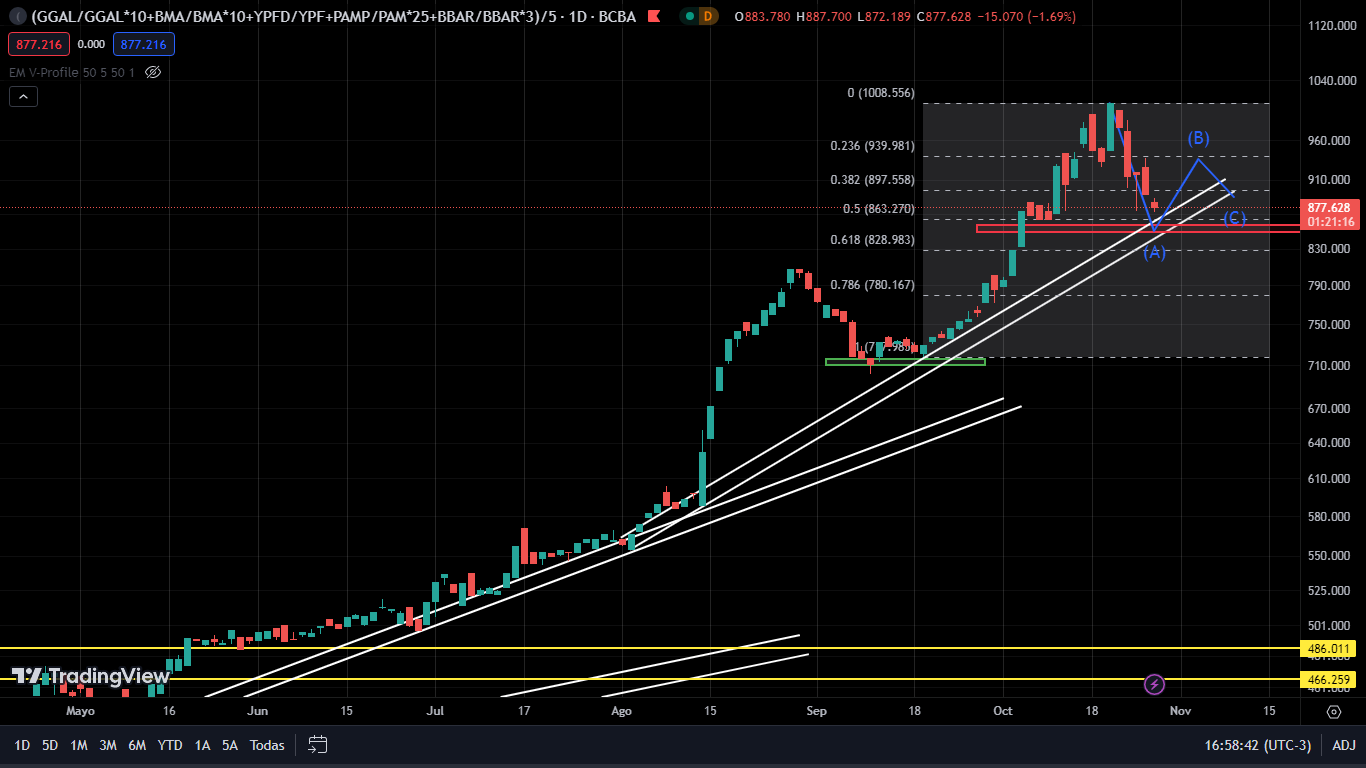
Task: Click the open value O883.780
Action: pos(762,16)
